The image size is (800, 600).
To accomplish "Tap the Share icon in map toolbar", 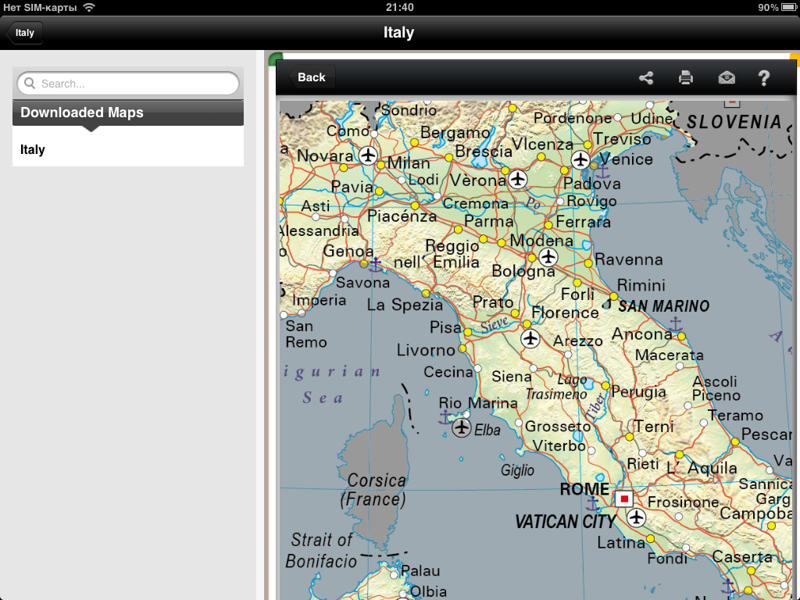I will 646,77.
